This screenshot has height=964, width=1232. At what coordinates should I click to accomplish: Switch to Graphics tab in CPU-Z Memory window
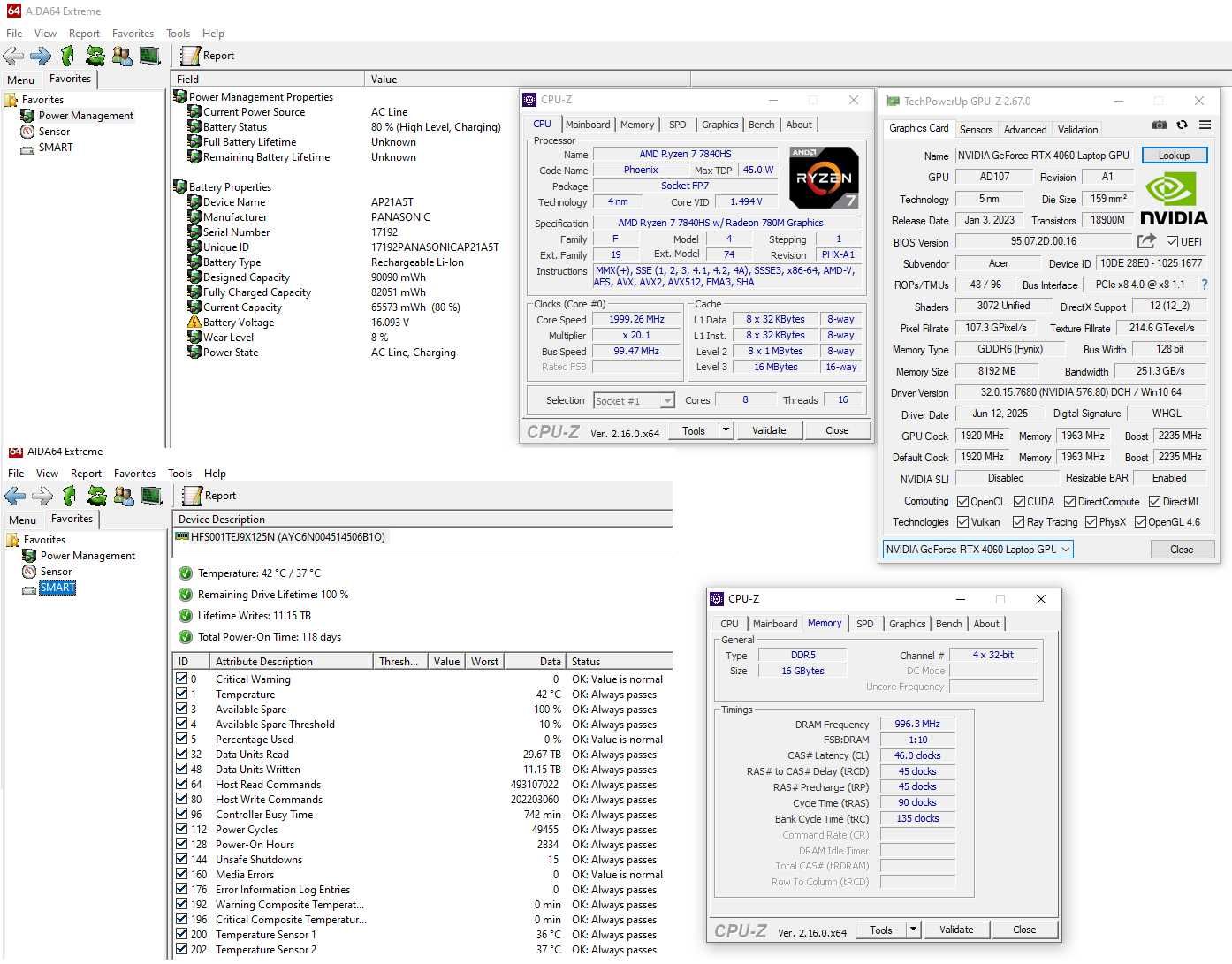pos(907,624)
